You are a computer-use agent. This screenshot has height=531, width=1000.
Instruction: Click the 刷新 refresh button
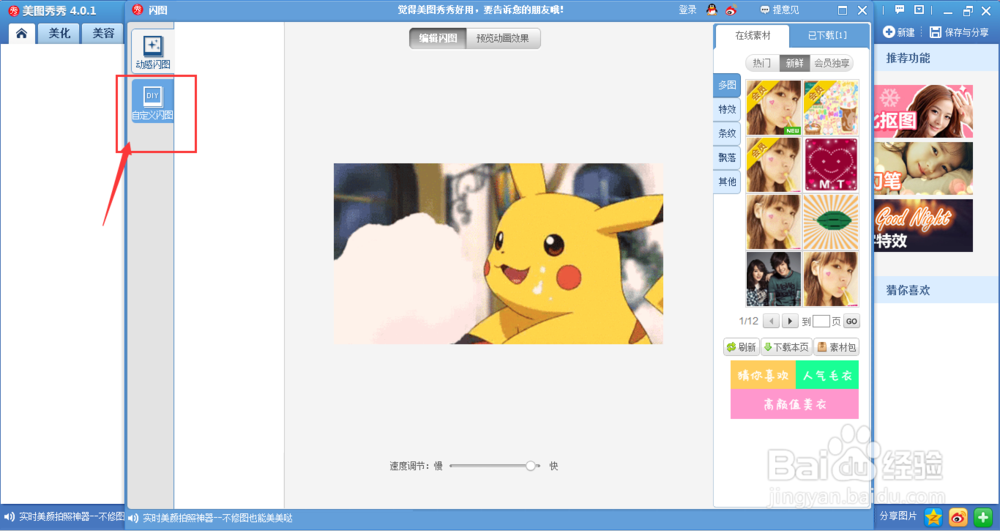[x=741, y=347]
